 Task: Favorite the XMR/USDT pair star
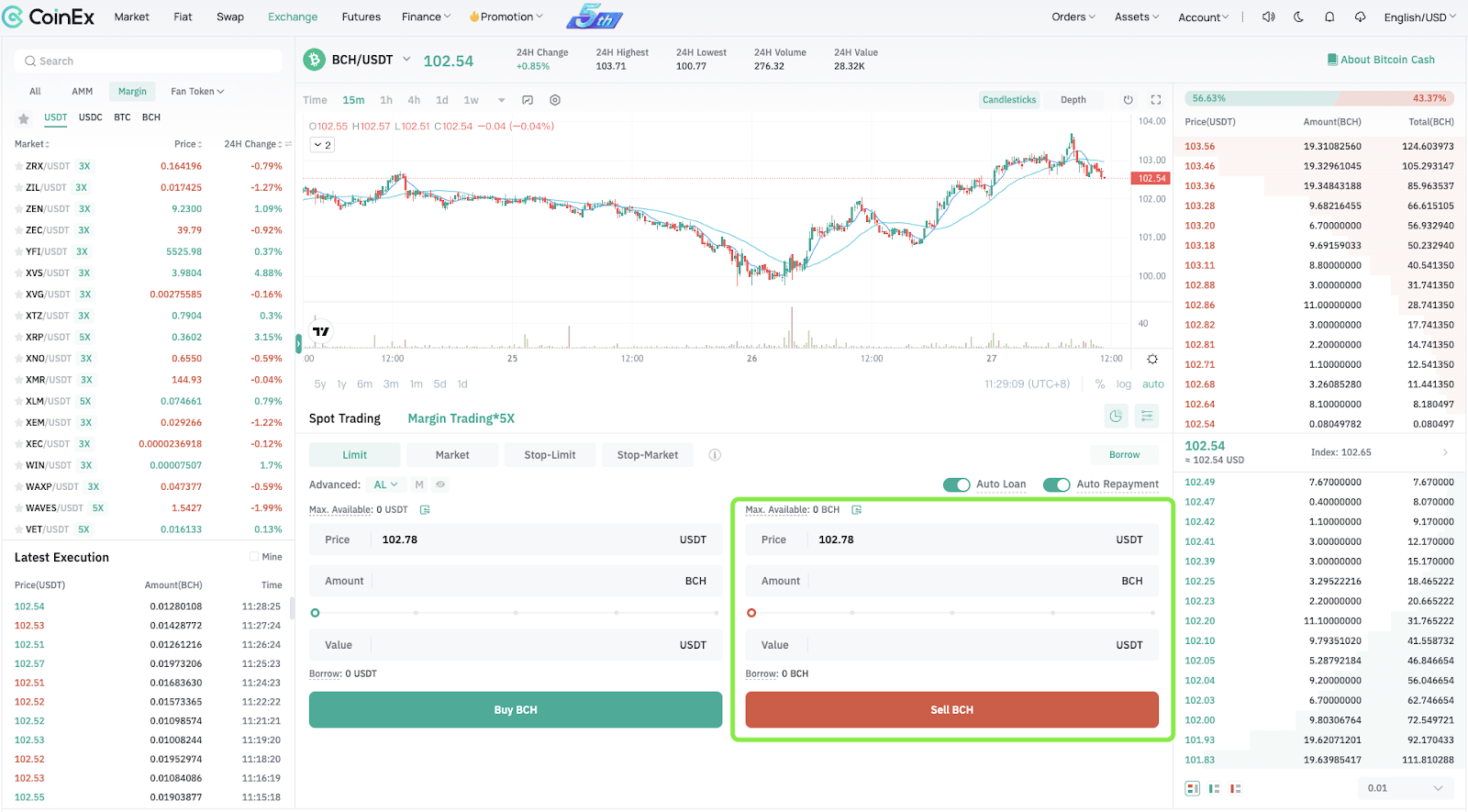pos(18,380)
